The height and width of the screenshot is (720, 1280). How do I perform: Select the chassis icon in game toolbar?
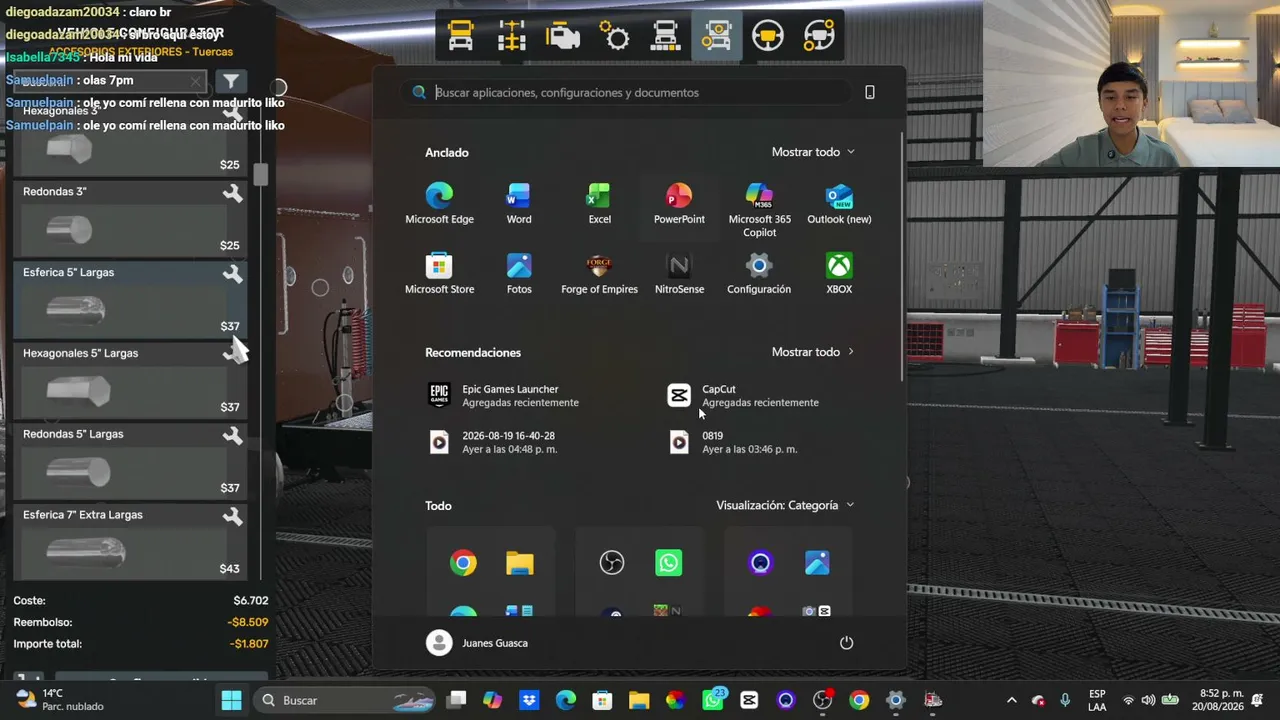click(x=512, y=36)
